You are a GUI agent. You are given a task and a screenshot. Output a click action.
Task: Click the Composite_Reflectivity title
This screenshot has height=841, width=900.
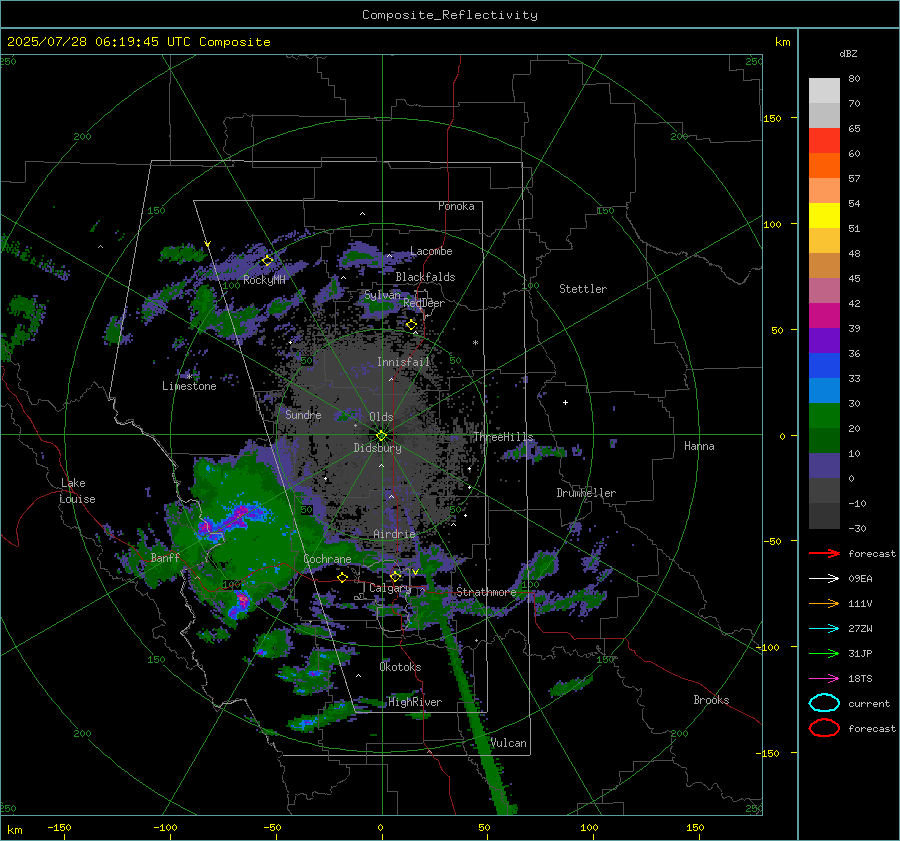tap(450, 15)
